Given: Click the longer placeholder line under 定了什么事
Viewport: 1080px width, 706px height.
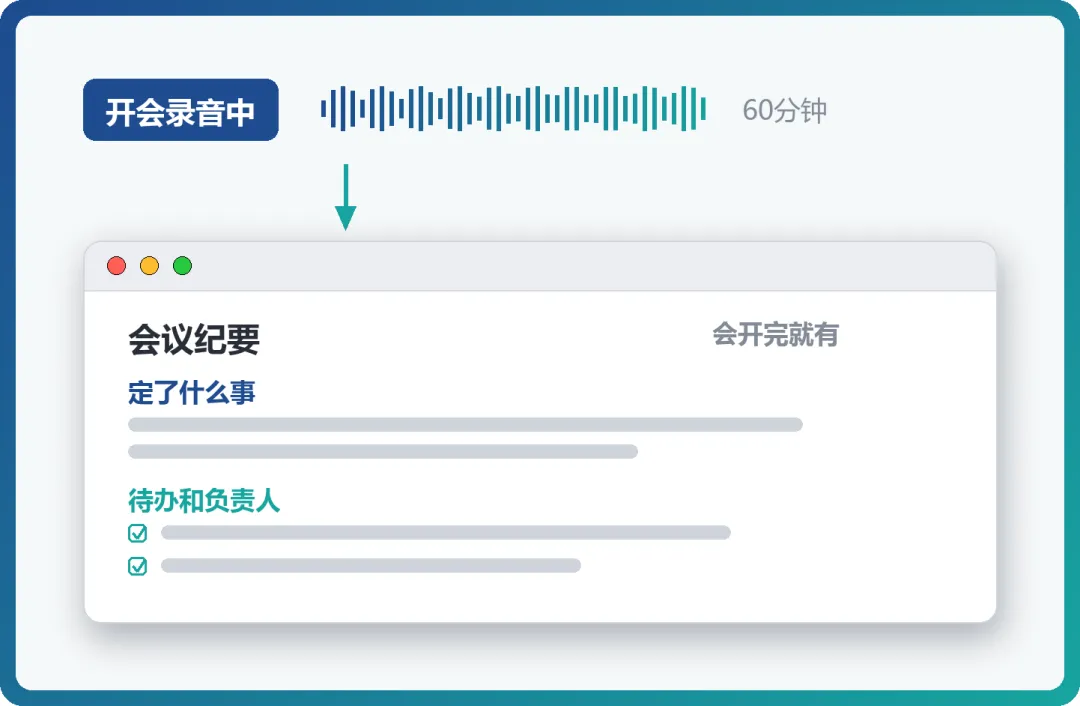Looking at the screenshot, I should click(x=465, y=424).
